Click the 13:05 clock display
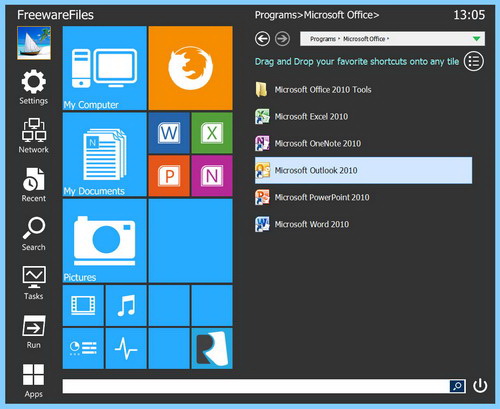This screenshot has height=409, width=500. coord(469,15)
